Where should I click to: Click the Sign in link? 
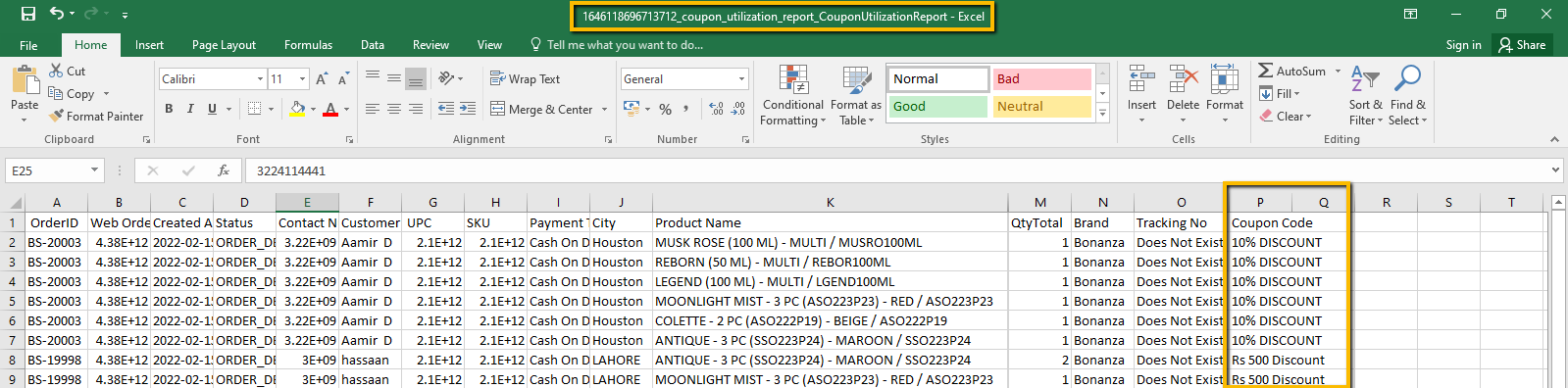tap(1463, 45)
